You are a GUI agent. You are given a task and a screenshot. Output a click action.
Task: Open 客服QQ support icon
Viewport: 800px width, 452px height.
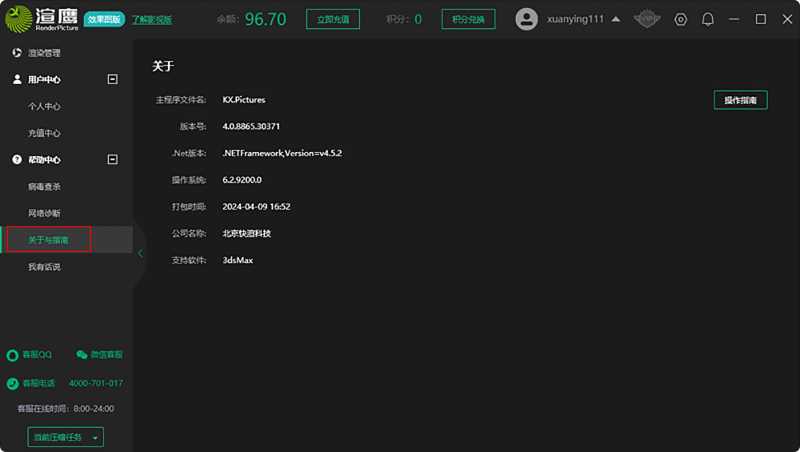13,355
